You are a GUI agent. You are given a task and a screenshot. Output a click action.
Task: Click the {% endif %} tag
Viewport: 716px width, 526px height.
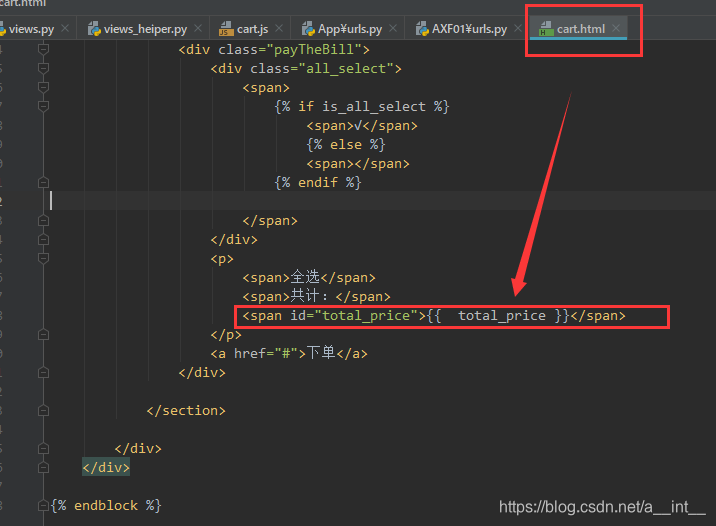pos(318,183)
